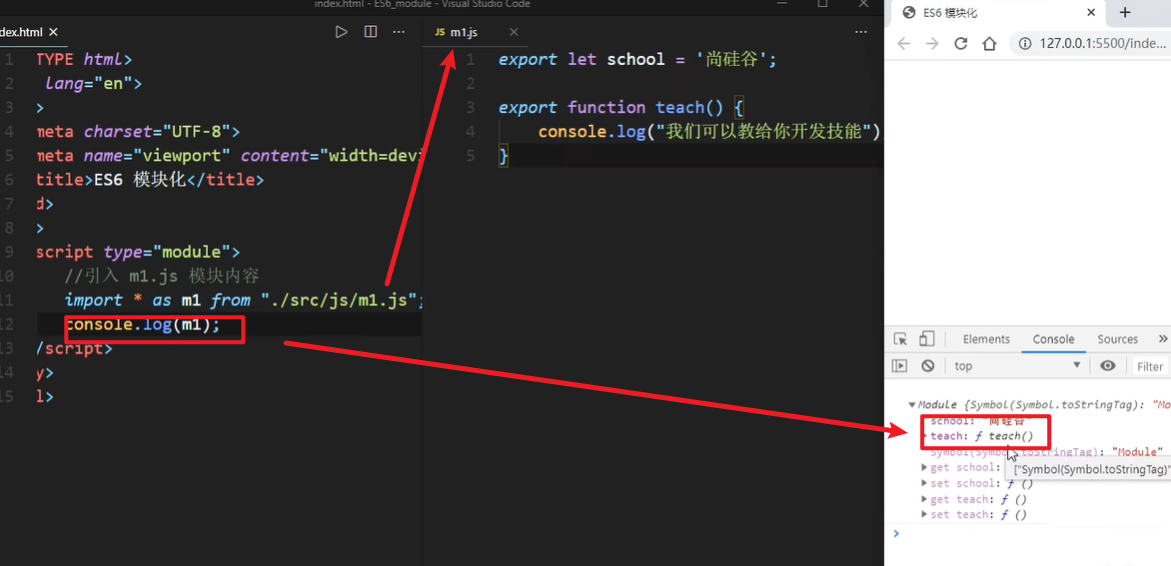The height and width of the screenshot is (566, 1171).
Task: Click the browser back arrow
Action: coord(904,43)
